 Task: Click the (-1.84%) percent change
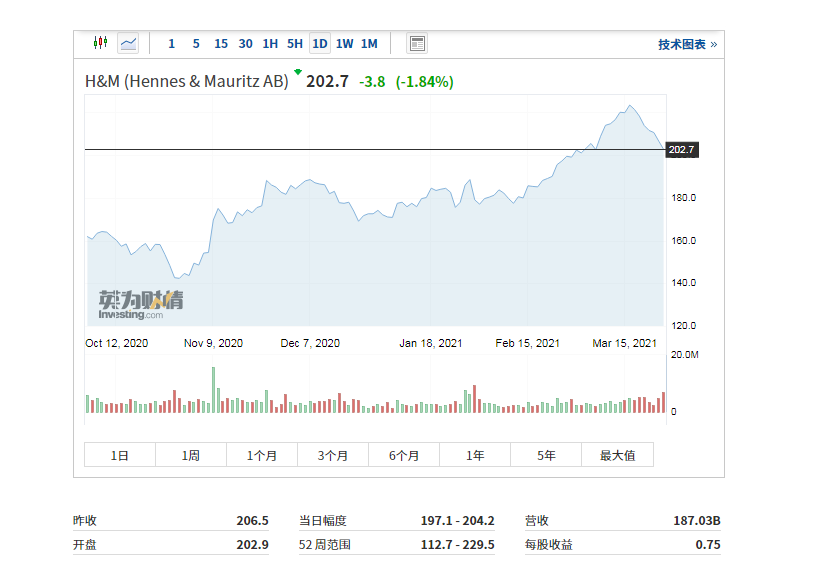point(425,82)
